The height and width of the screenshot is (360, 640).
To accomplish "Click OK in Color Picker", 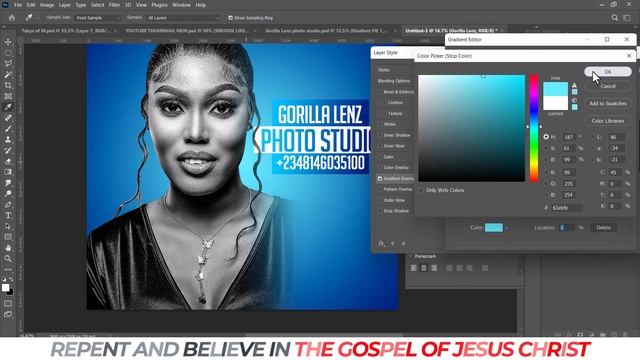I will tap(608, 71).
